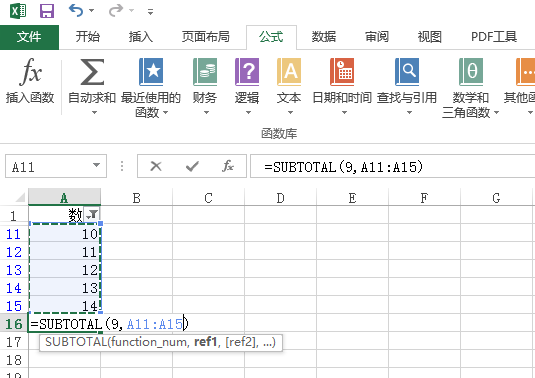The height and width of the screenshot is (378, 535).
Task: Open the 其他函数 orange book icon
Action: click(x=525, y=72)
